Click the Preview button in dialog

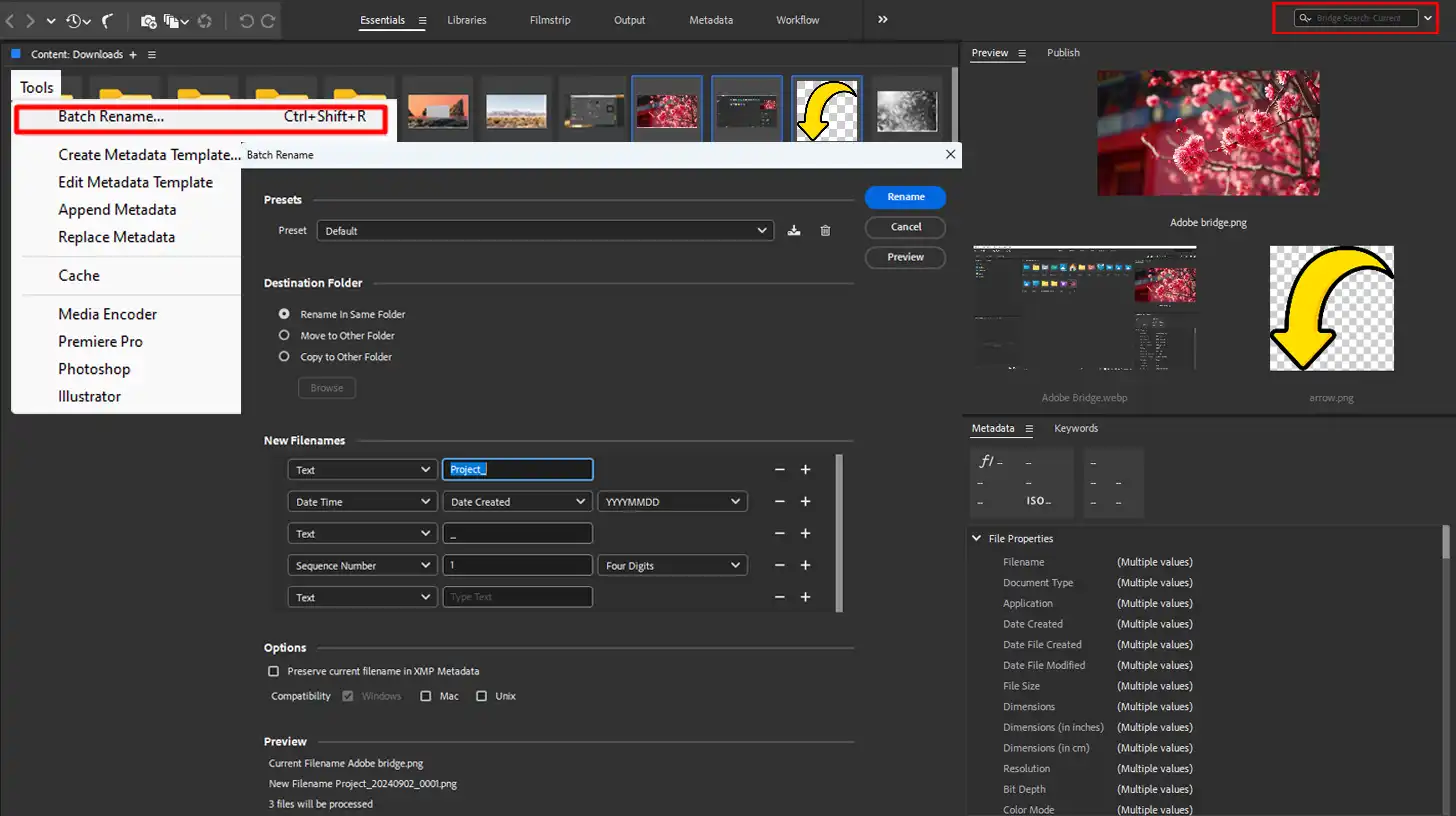(x=906, y=257)
